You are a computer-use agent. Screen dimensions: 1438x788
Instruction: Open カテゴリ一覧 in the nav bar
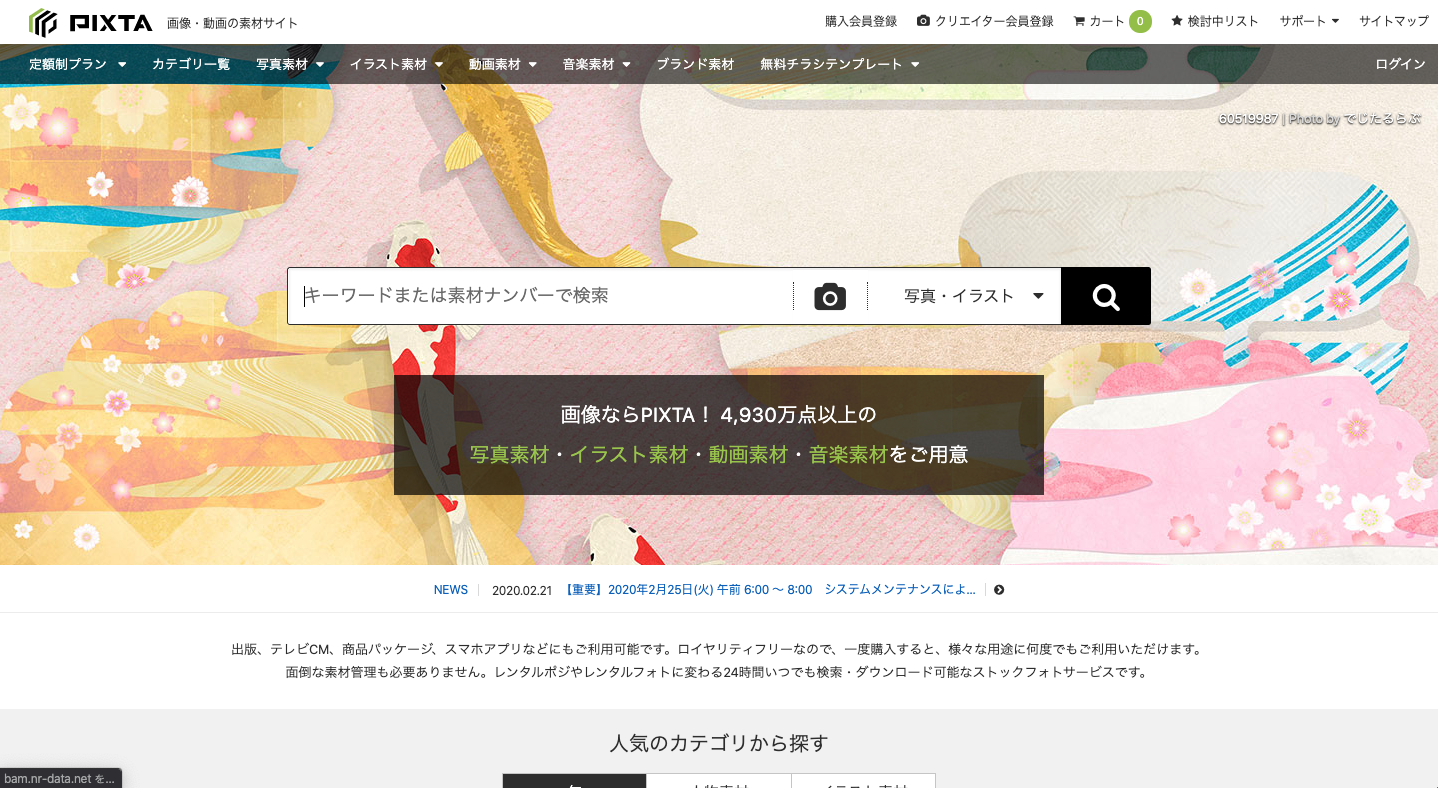[x=191, y=64]
